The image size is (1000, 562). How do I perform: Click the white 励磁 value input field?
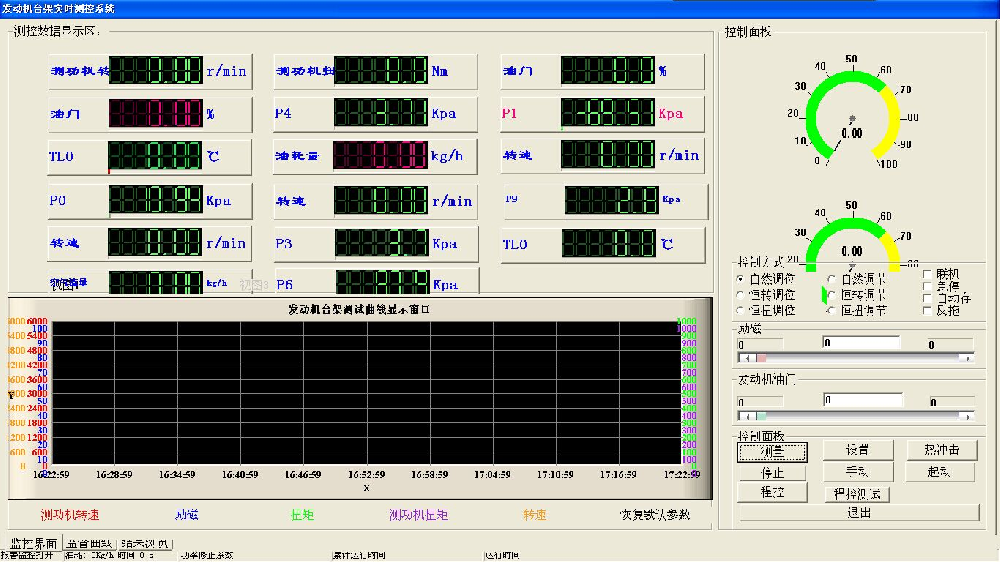click(861, 343)
